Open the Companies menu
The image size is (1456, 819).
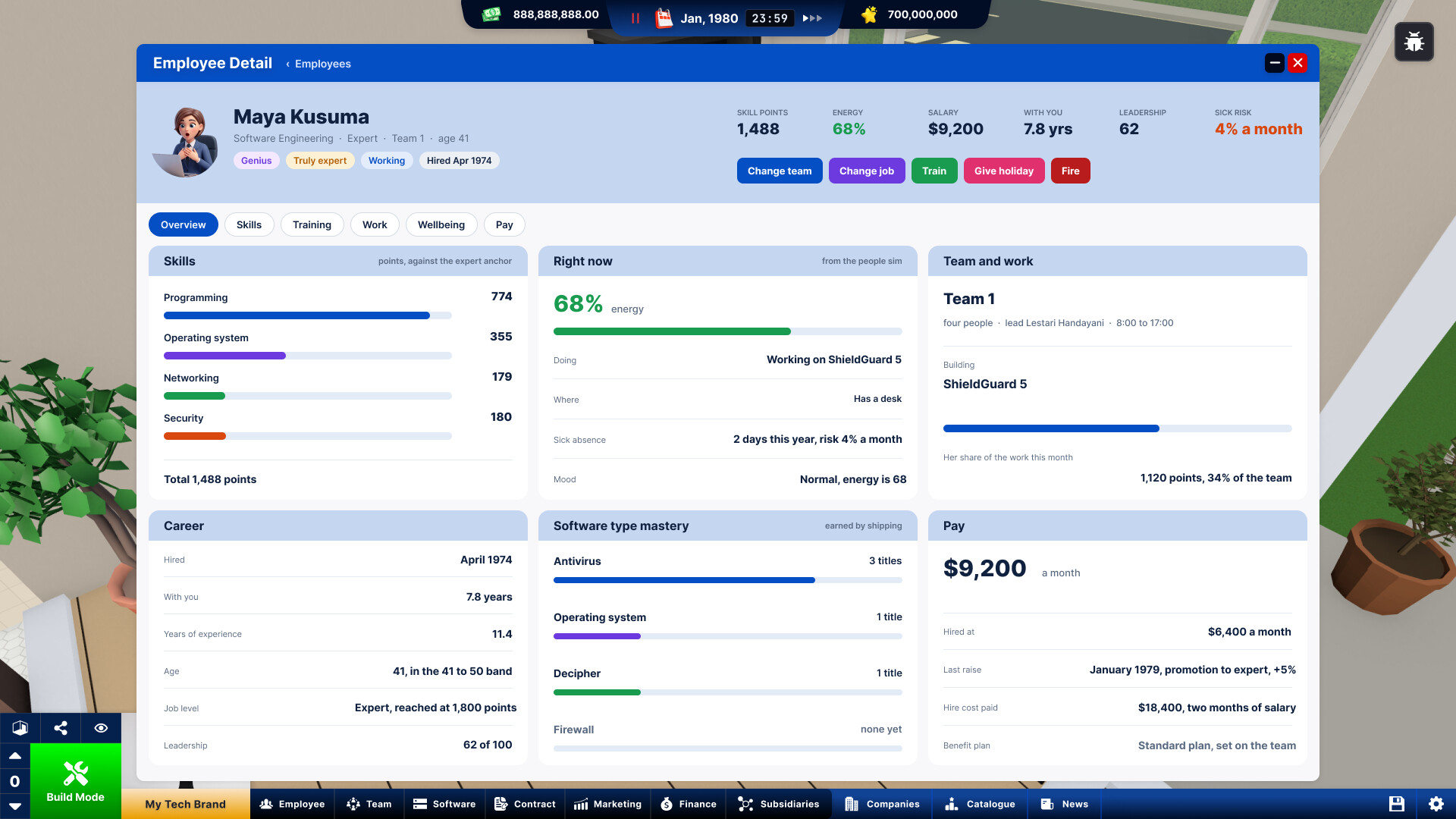click(x=882, y=804)
